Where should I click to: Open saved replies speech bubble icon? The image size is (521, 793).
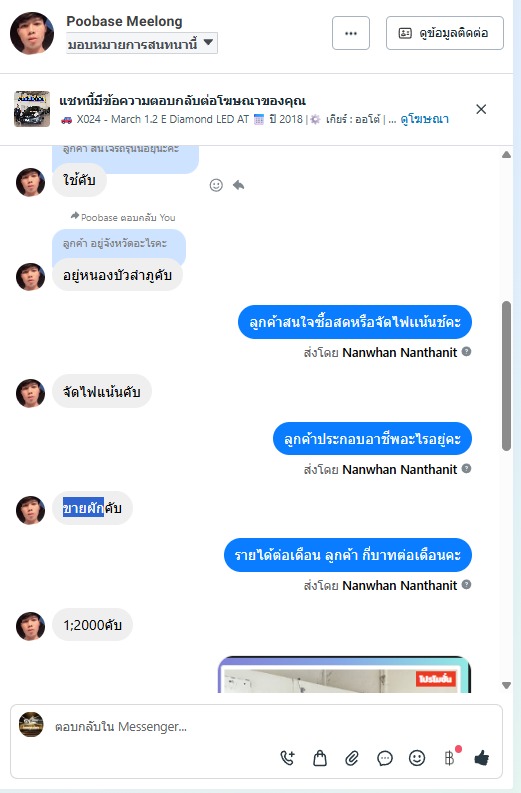click(x=385, y=758)
